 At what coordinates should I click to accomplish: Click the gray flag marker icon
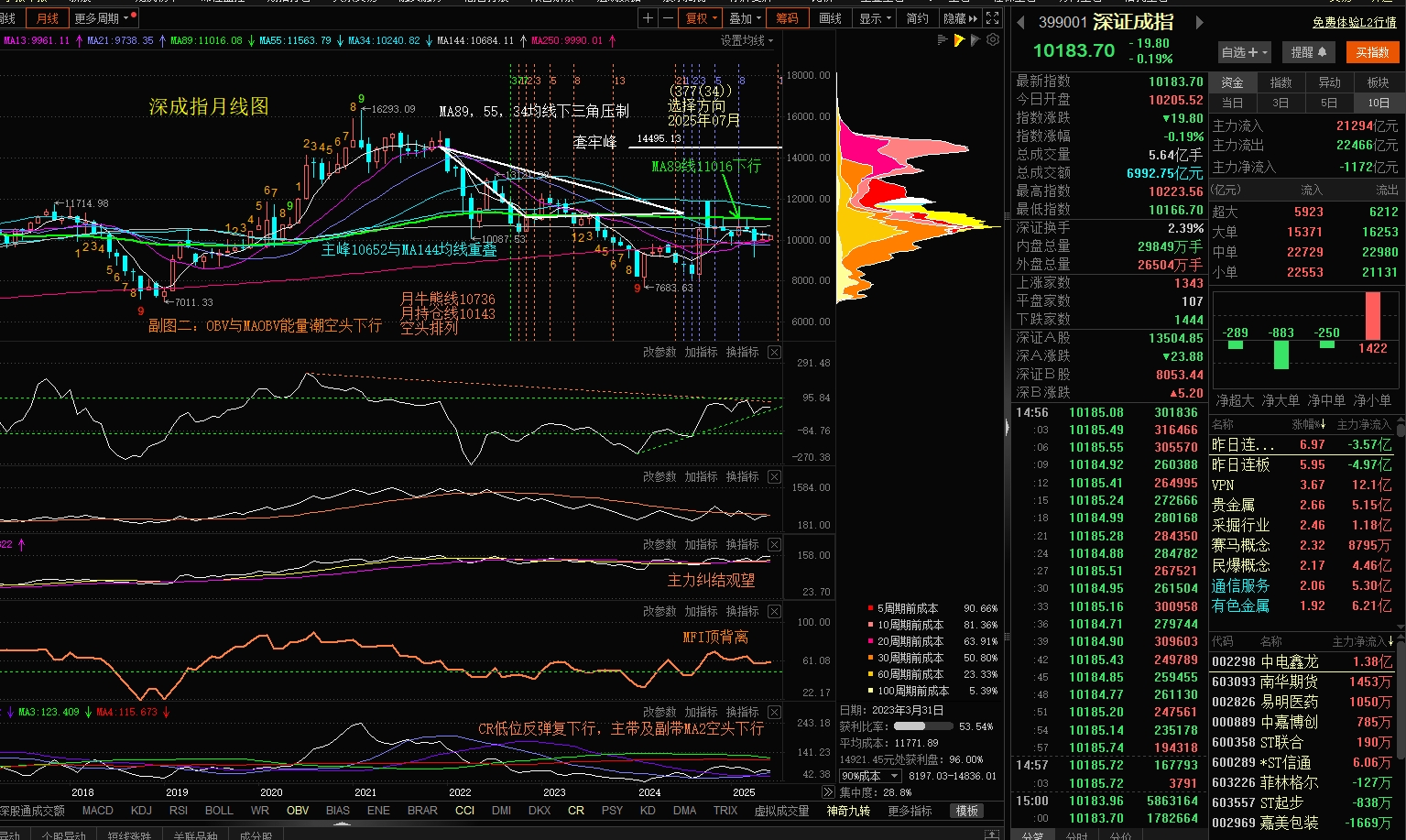point(975,40)
